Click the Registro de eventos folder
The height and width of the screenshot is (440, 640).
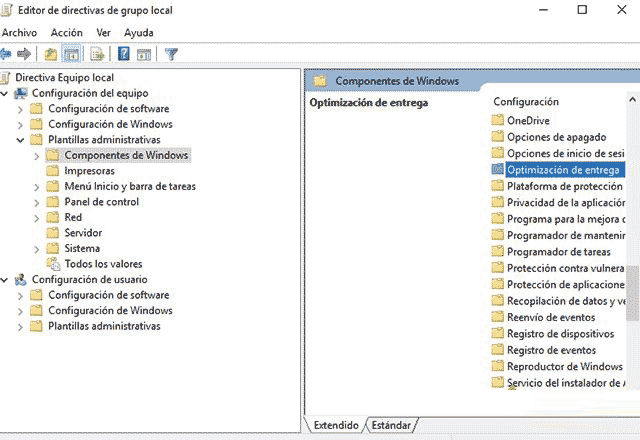point(550,350)
